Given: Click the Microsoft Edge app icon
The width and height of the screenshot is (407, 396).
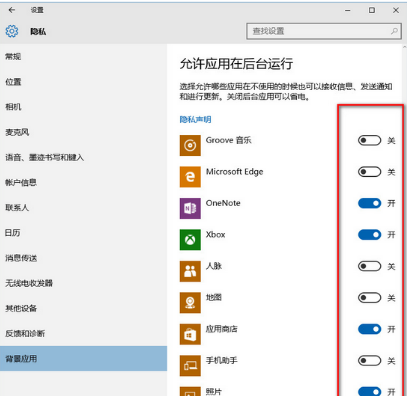Looking at the screenshot, I should (190, 177).
